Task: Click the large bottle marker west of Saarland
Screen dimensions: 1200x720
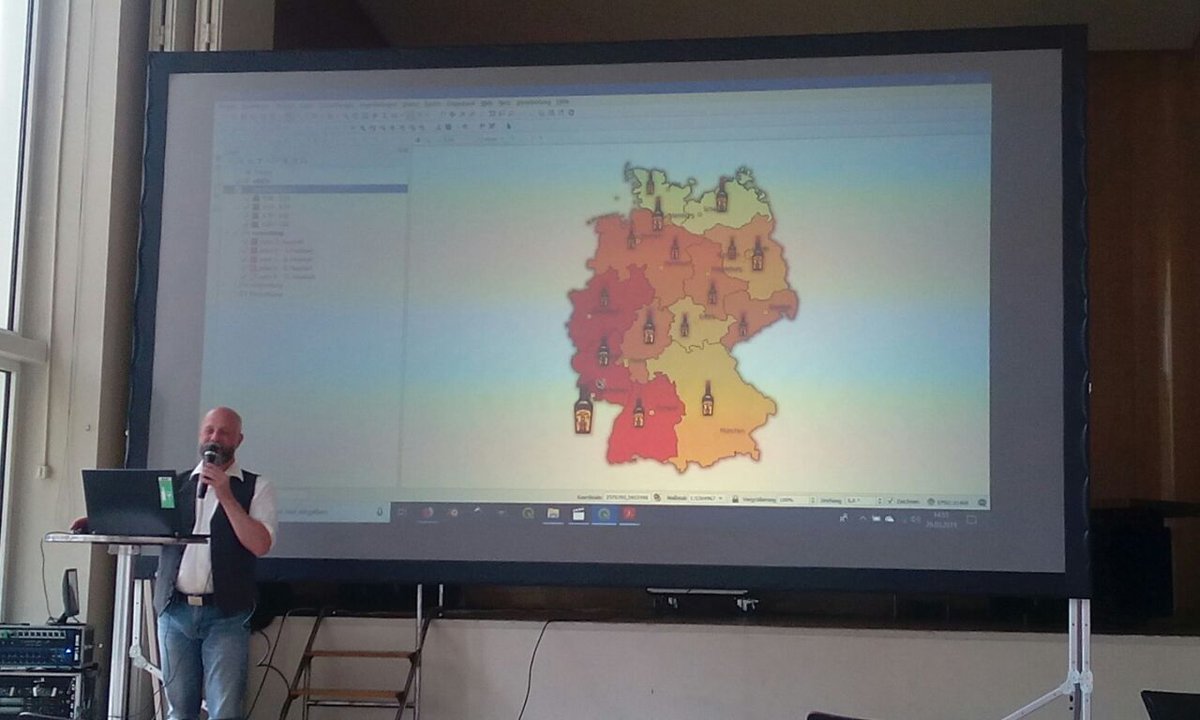Action: click(x=583, y=410)
